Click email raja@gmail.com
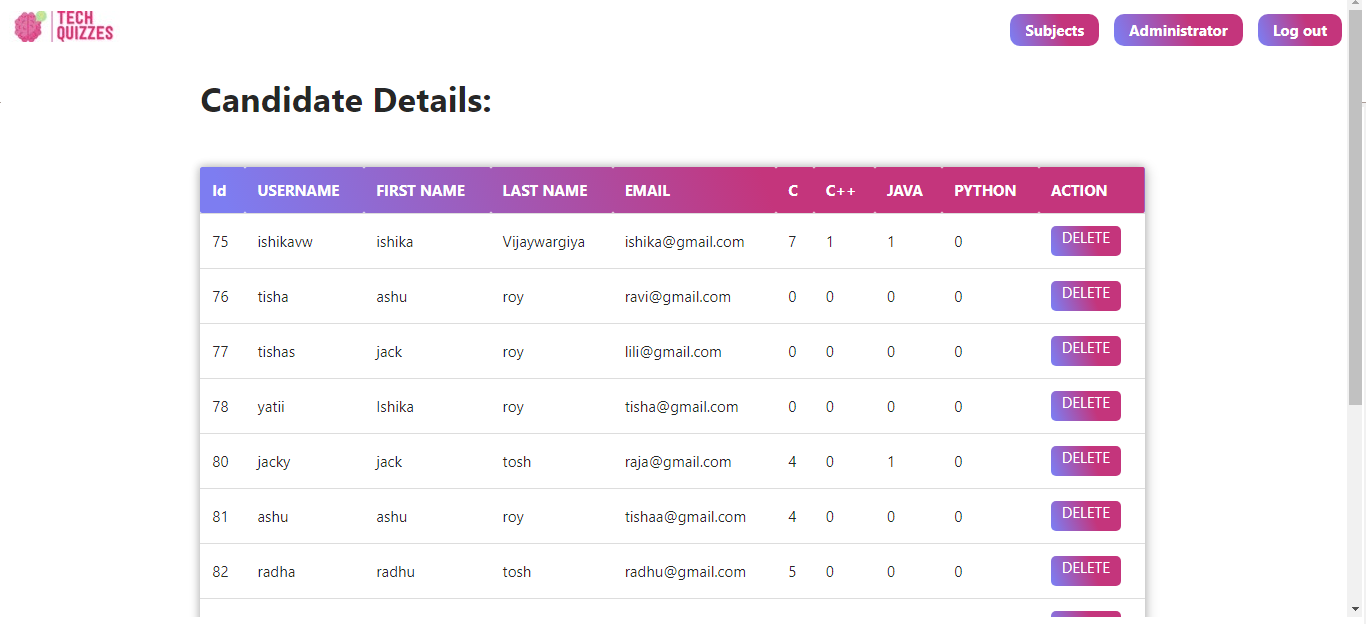The width and height of the screenshot is (1366, 624). [x=678, y=461]
